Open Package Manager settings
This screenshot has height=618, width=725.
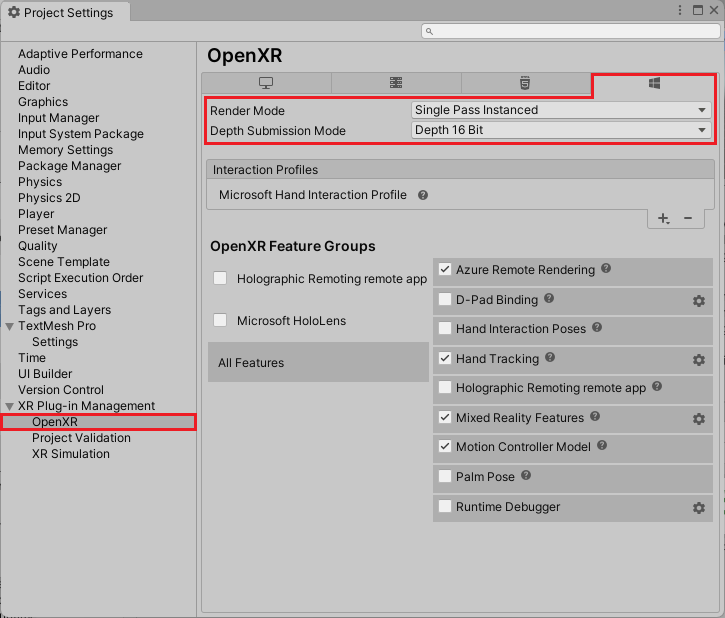[x=69, y=165]
